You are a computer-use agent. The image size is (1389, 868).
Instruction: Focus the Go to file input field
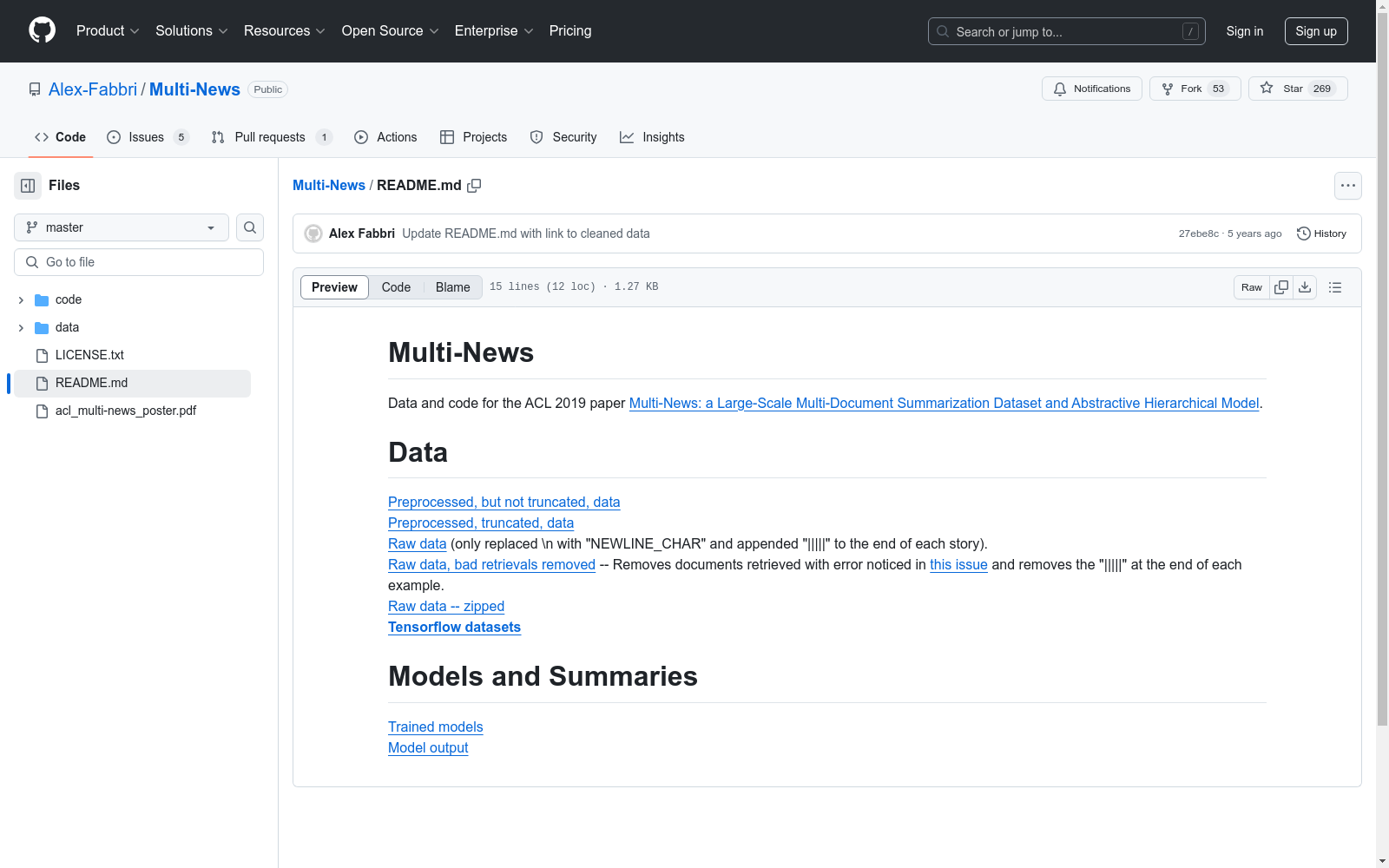139,262
